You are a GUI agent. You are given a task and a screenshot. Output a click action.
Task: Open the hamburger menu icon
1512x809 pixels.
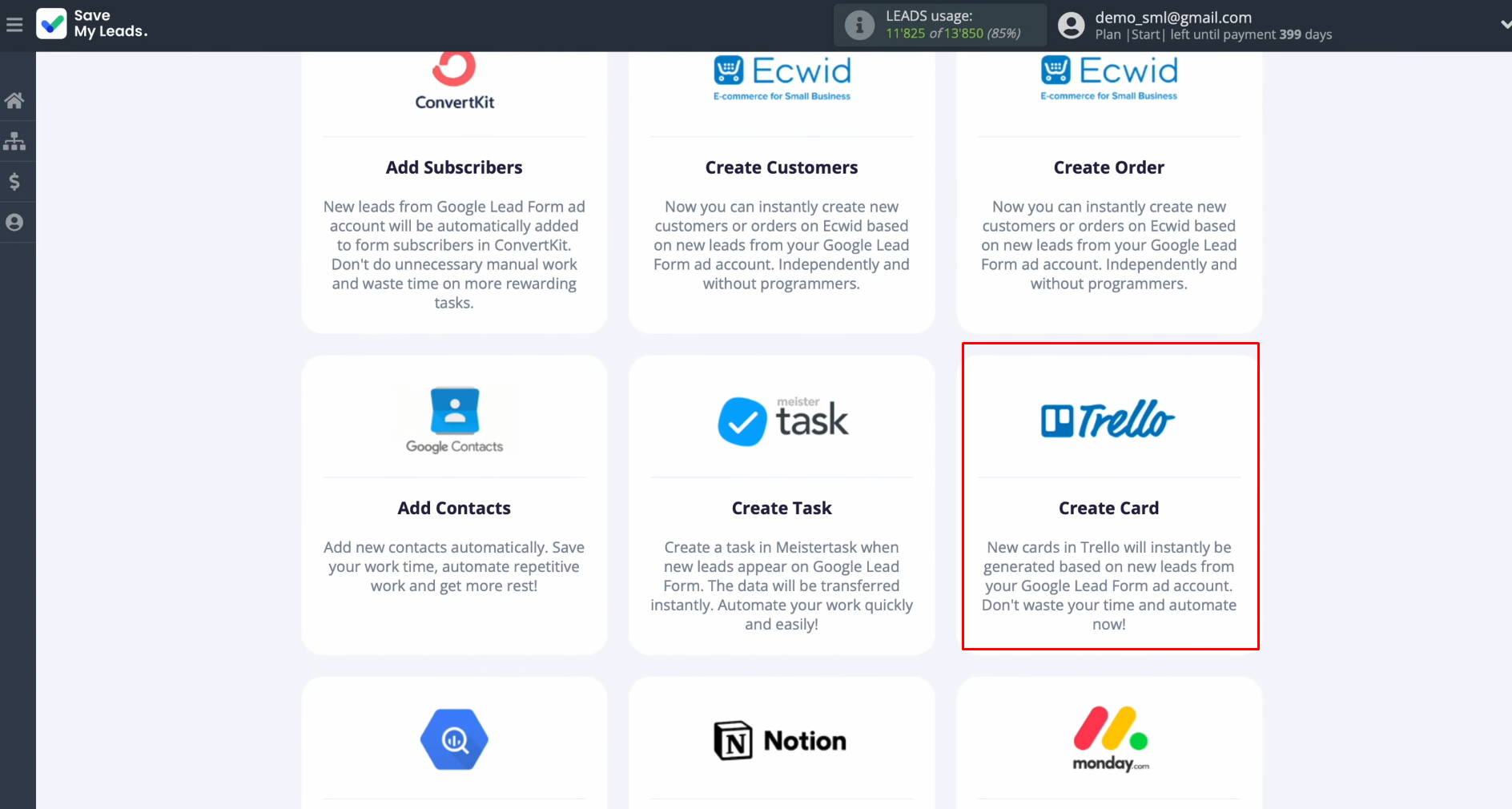point(14,25)
